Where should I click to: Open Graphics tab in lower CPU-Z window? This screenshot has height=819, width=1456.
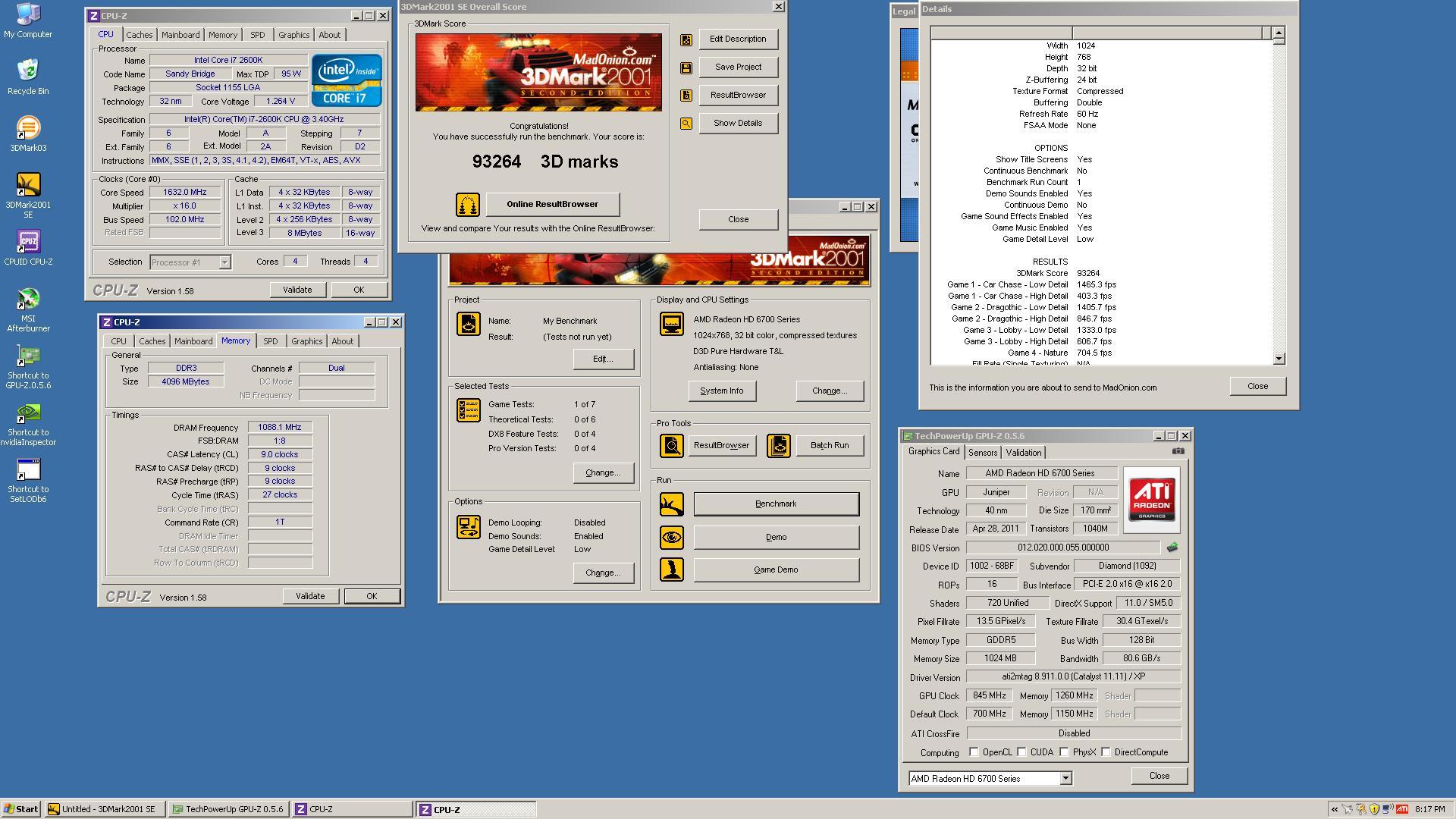306,341
